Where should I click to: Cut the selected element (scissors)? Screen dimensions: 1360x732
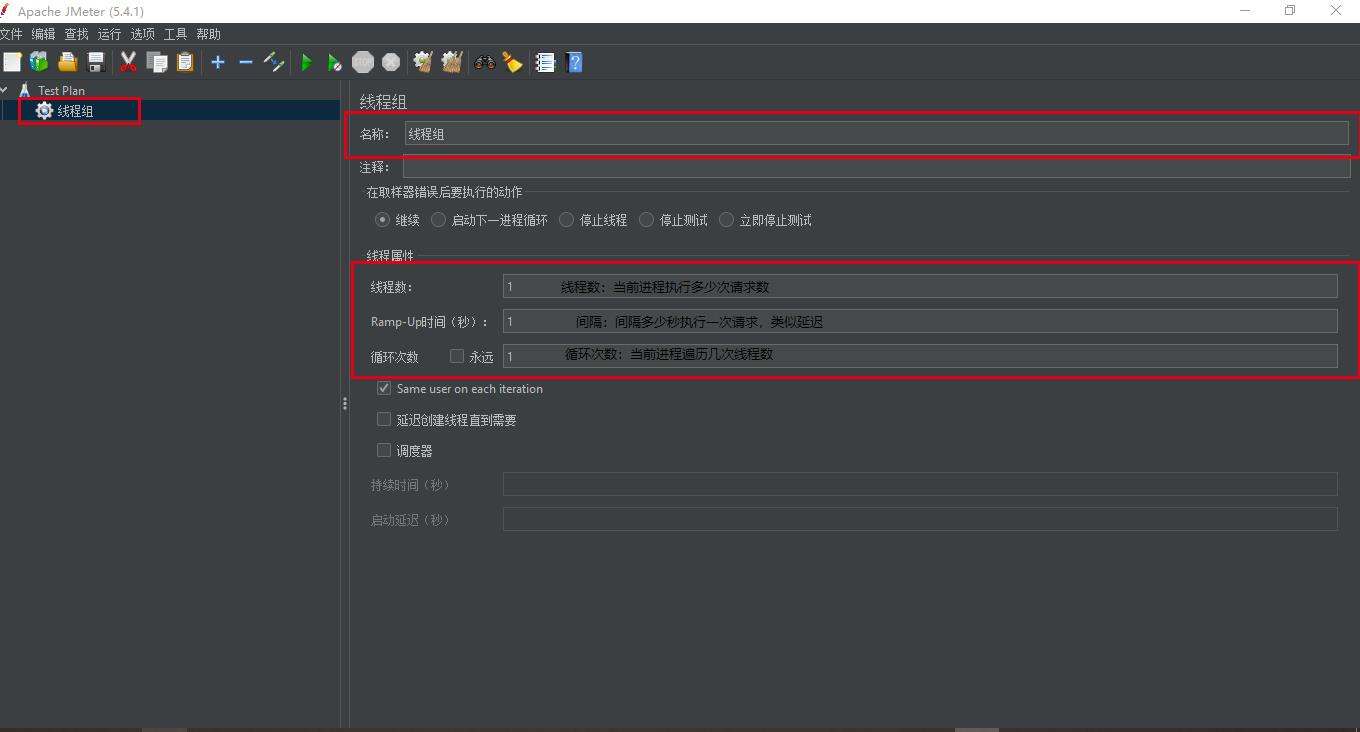point(128,62)
